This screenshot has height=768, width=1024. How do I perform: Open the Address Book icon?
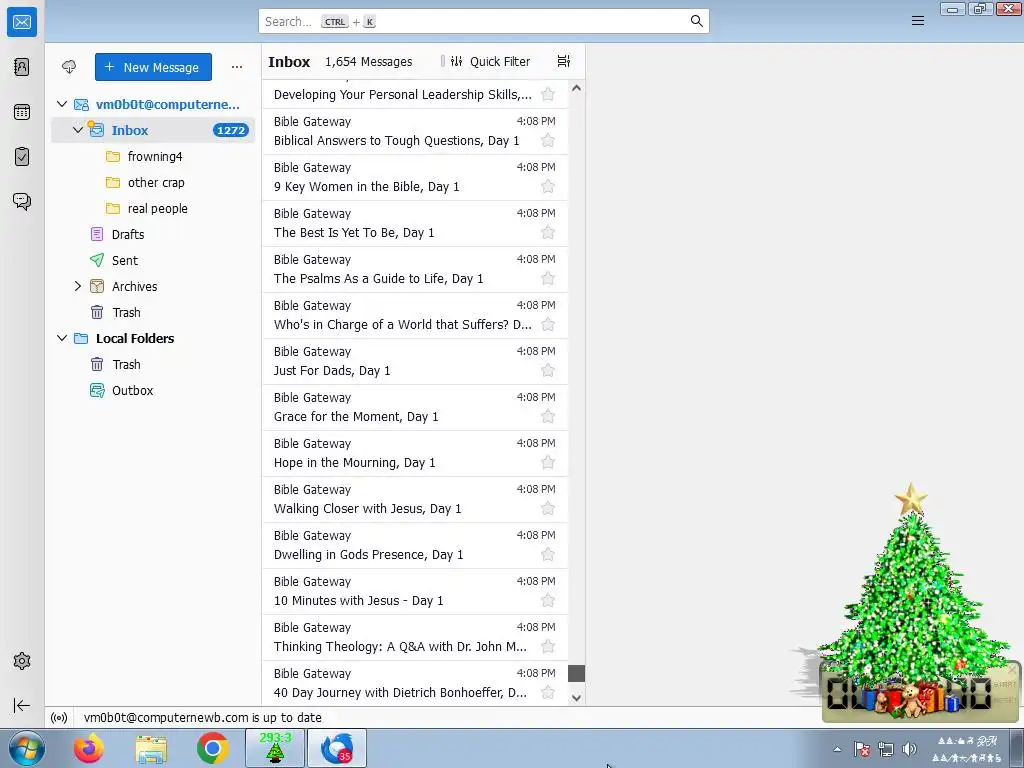(22, 67)
